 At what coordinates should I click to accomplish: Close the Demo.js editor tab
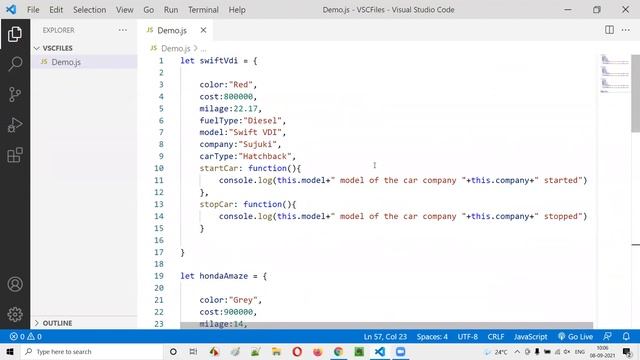pyautogui.click(x=203, y=30)
